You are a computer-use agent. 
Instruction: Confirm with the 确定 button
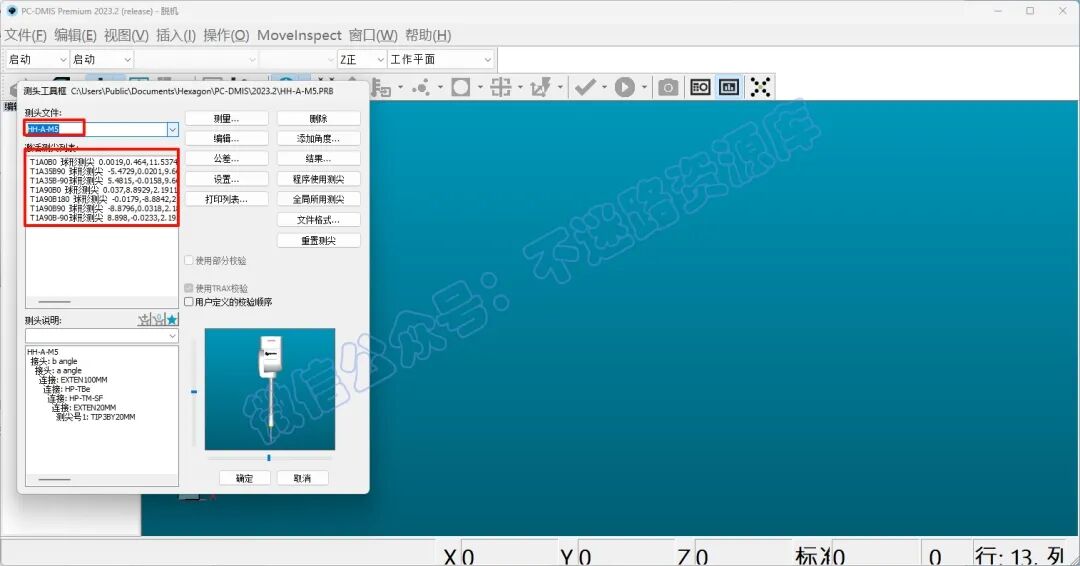tap(245, 478)
